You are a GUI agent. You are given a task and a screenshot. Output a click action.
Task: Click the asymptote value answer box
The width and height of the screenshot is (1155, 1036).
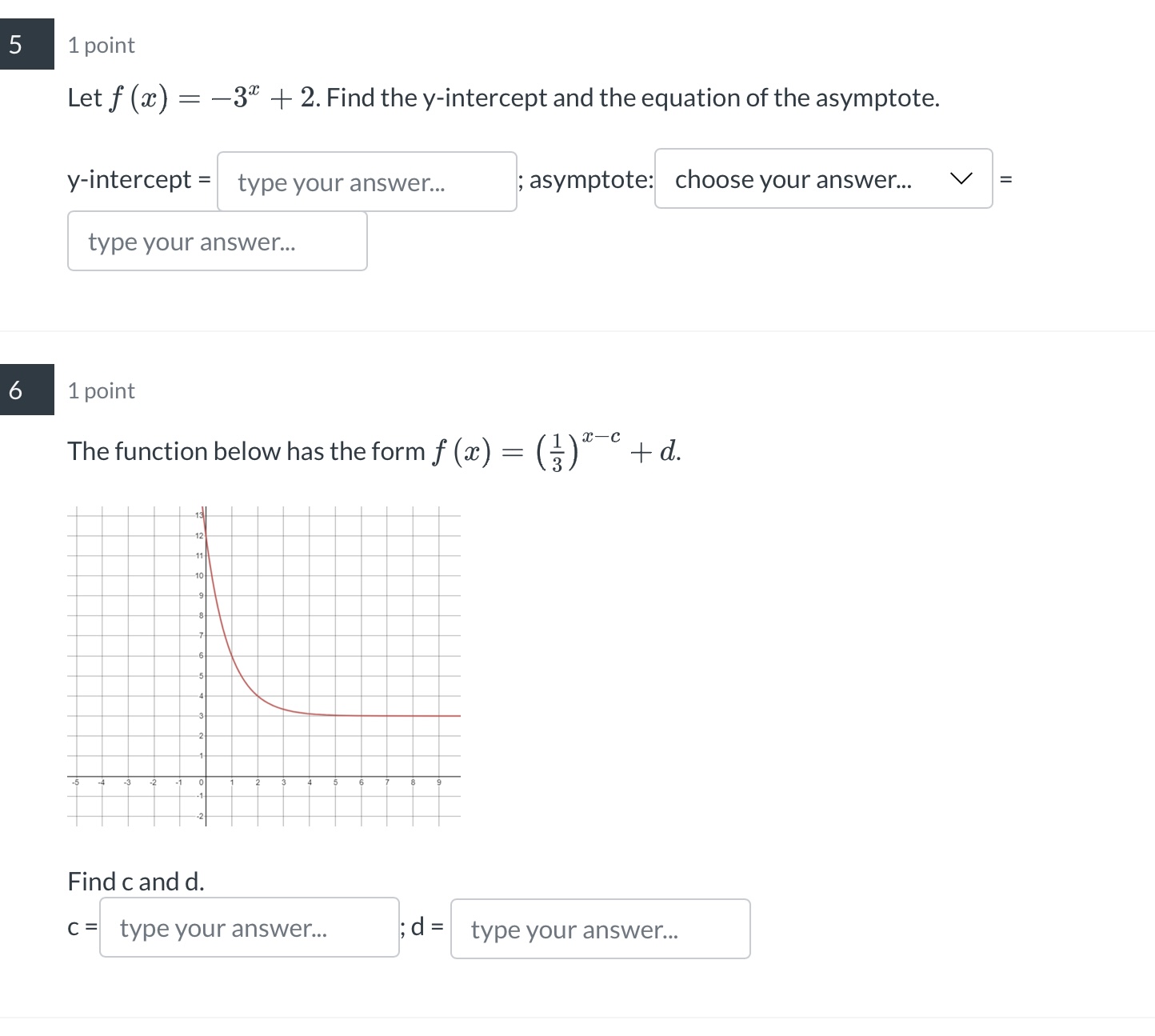[217, 242]
